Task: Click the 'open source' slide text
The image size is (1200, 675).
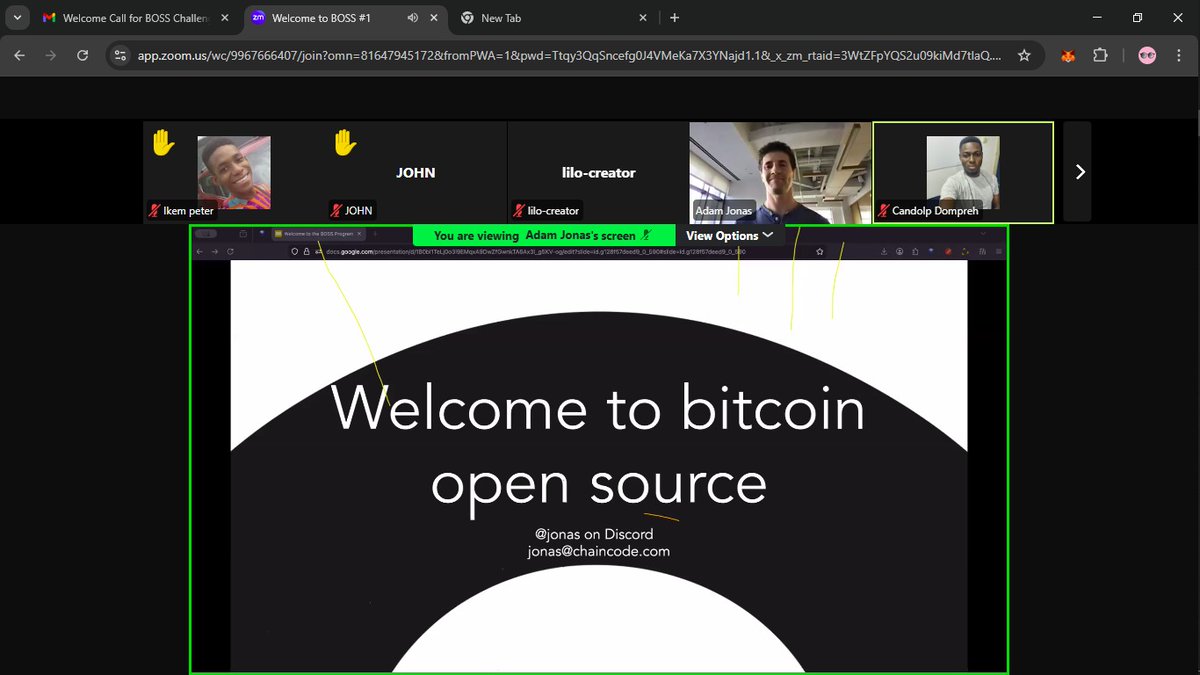Action: (x=599, y=484)
